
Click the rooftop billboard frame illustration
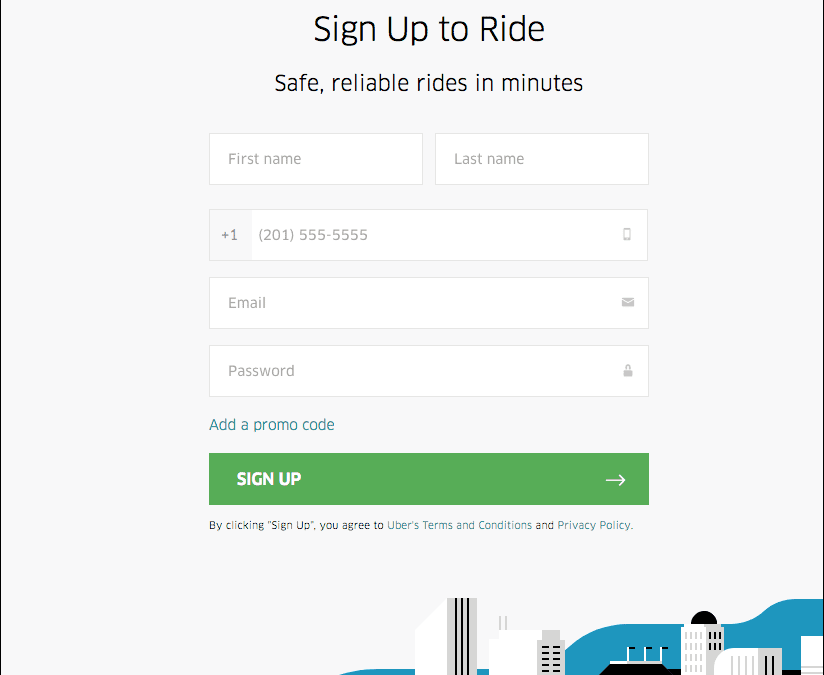646,656
